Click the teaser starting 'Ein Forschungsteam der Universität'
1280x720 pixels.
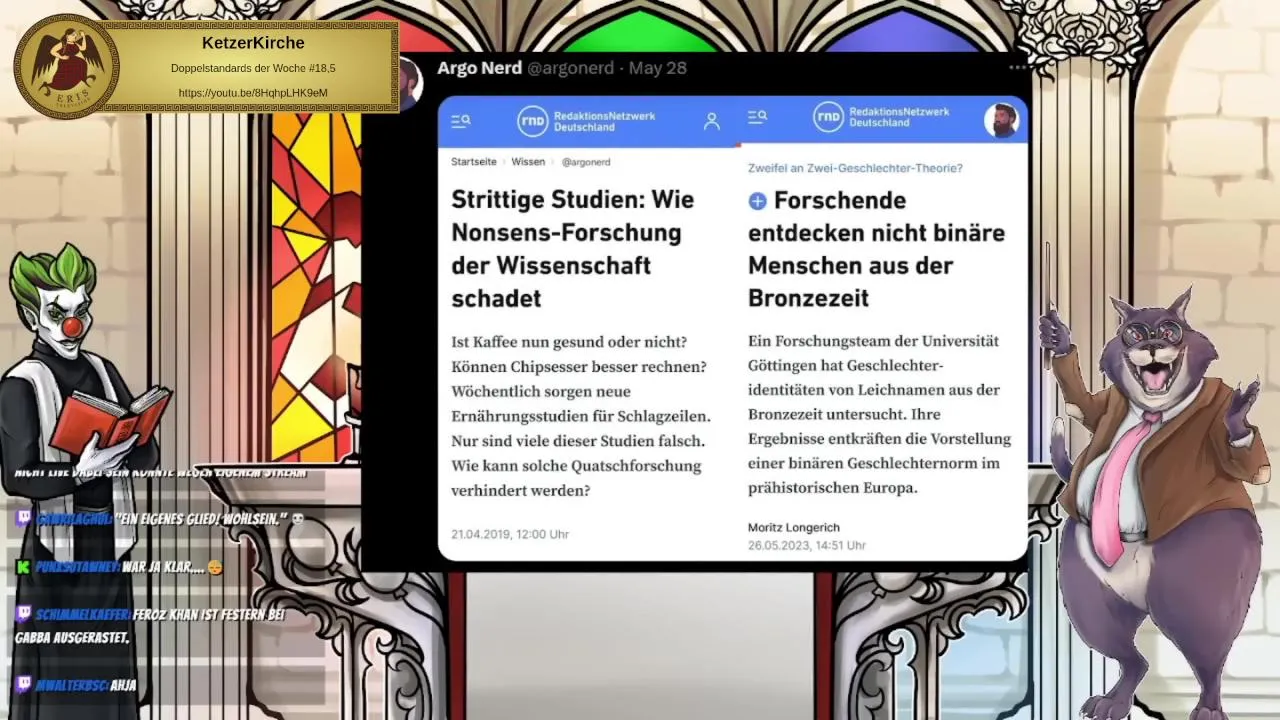(x=880, y=414)
